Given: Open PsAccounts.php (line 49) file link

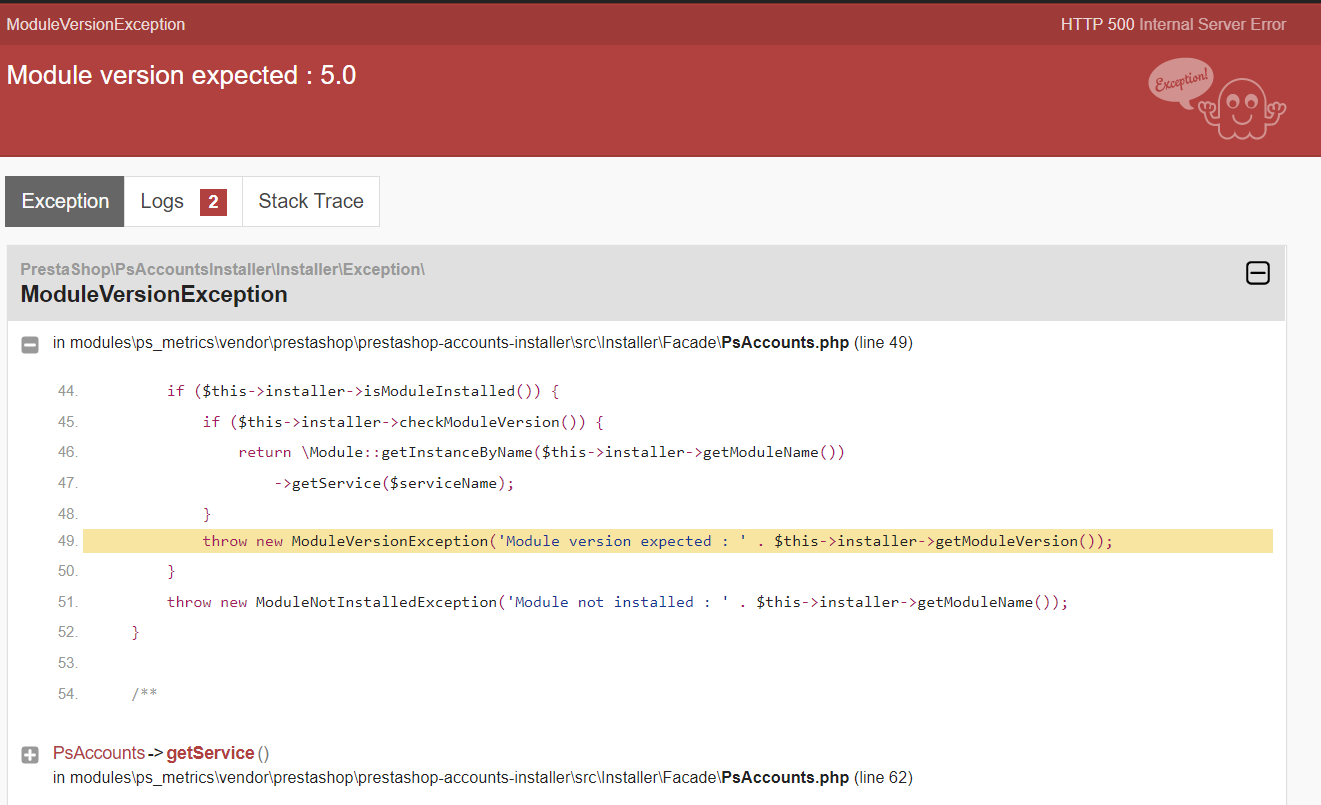Looking at the screenshot, I should pyautogui.click(x=785, y=343).
